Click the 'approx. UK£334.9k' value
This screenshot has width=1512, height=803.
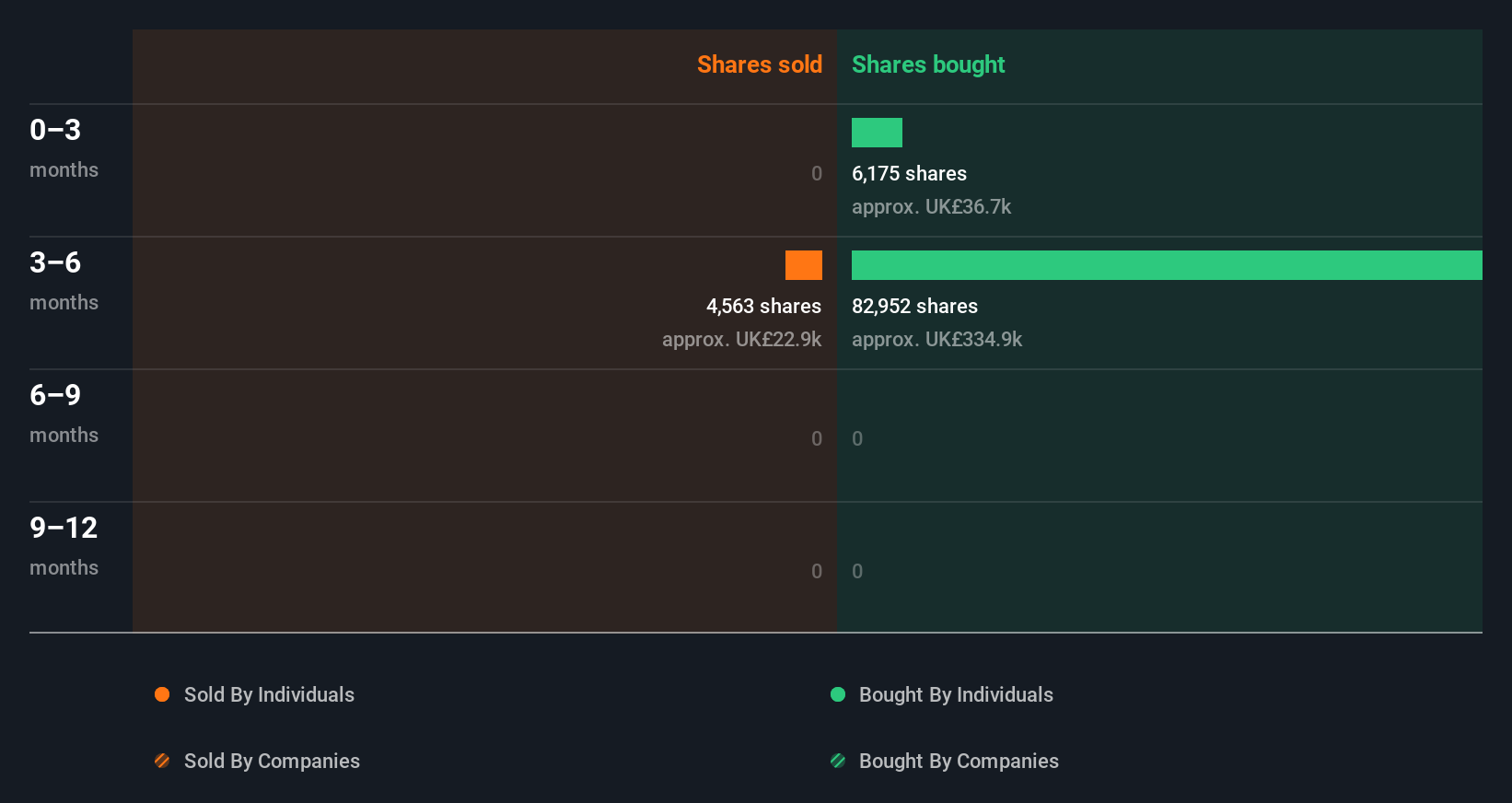click(x=936, y=339)
